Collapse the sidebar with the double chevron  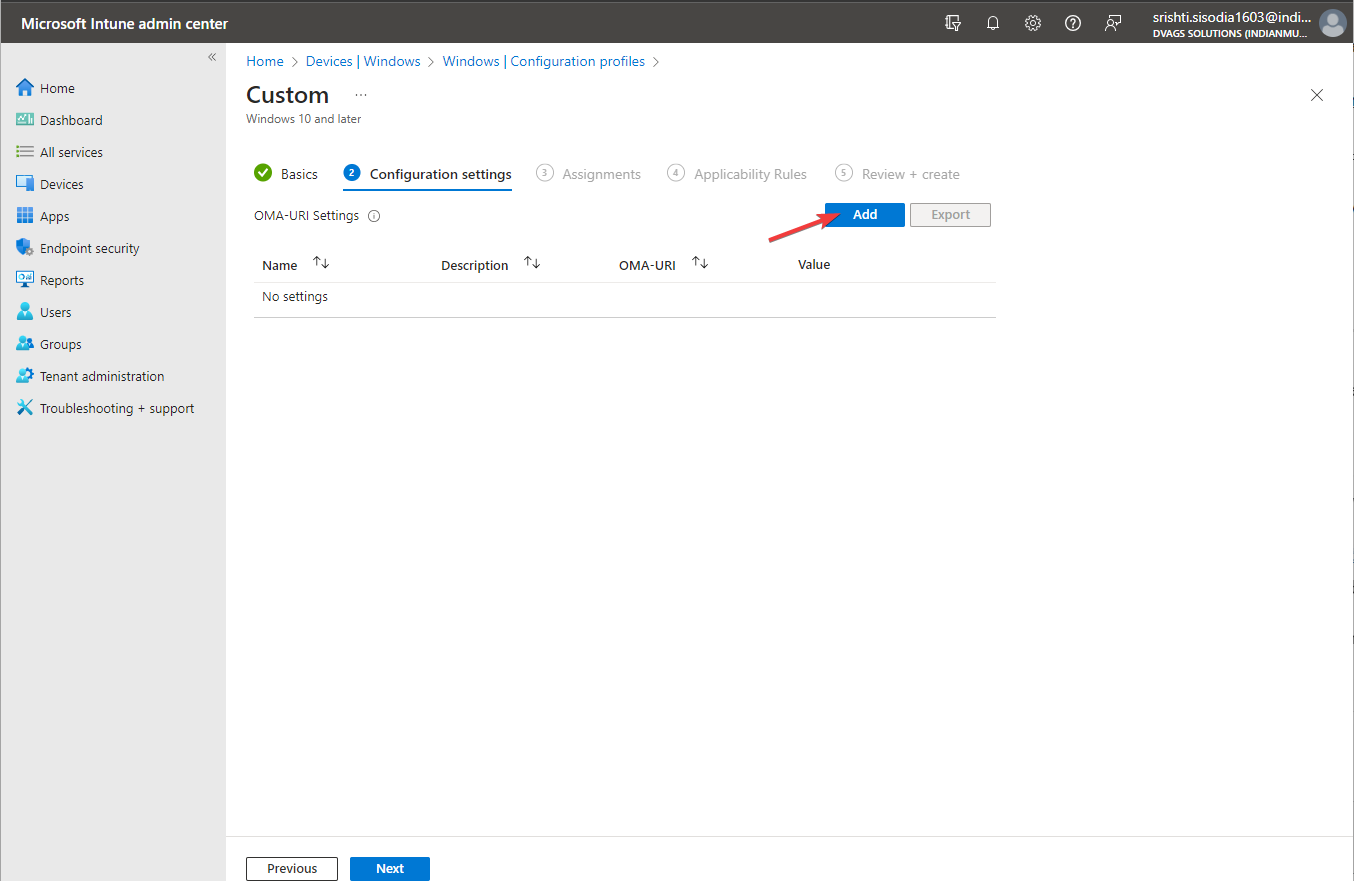point(211,57)
